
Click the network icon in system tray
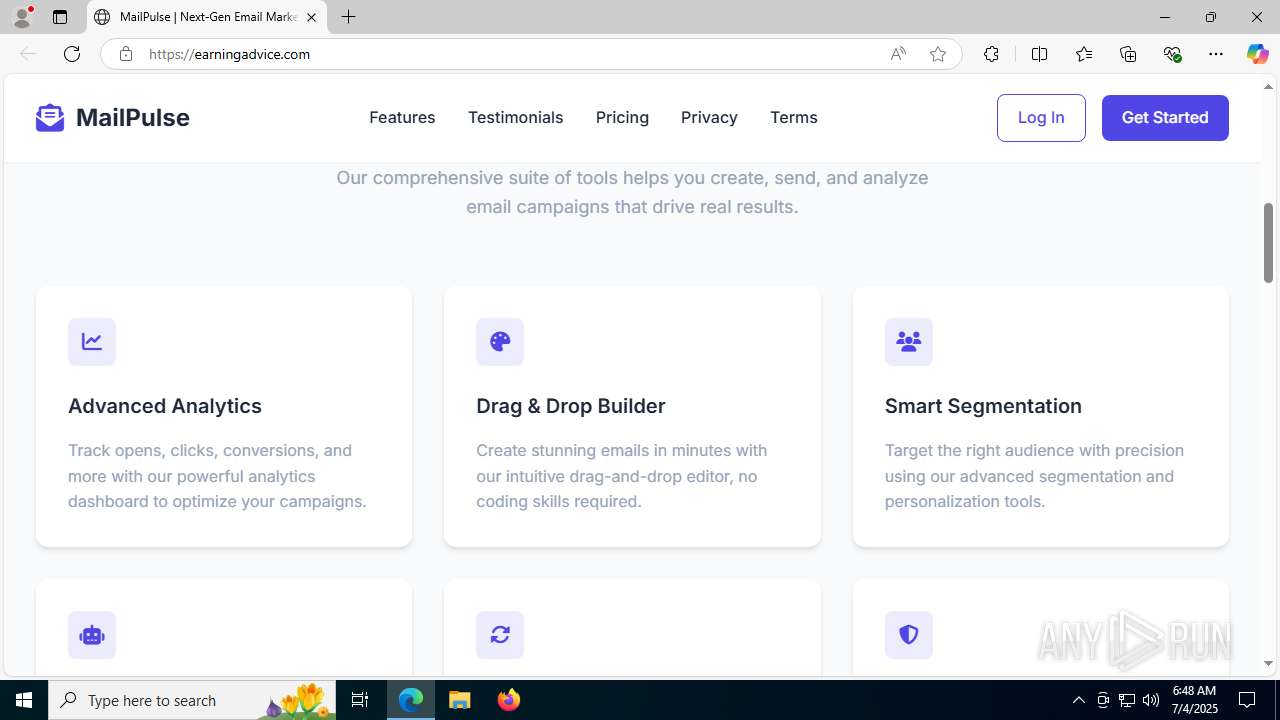pyautogui.click(x=1127, y=700)
